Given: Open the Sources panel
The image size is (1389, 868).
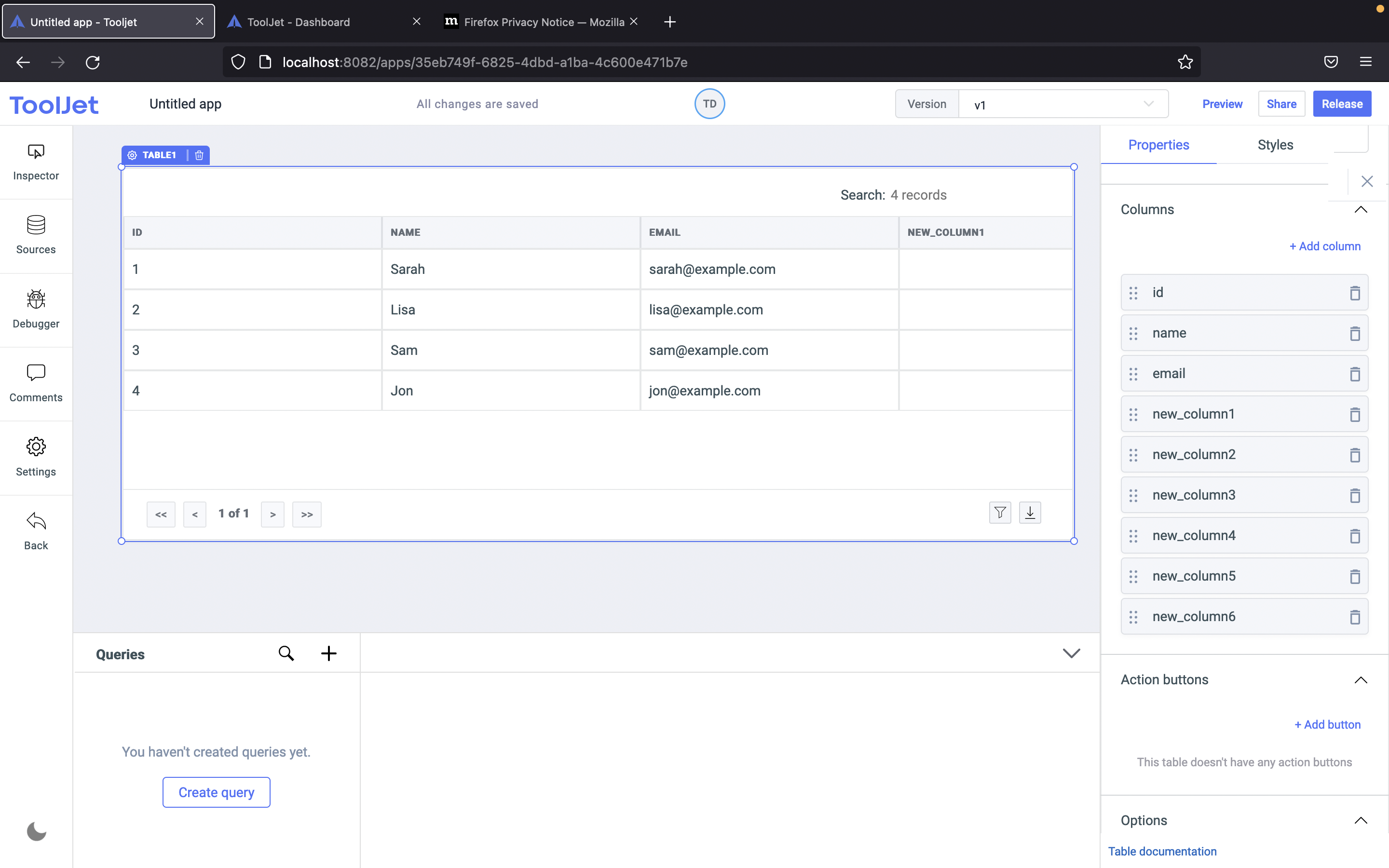Looking at the screenshot, I should click(x=36, y=235).
